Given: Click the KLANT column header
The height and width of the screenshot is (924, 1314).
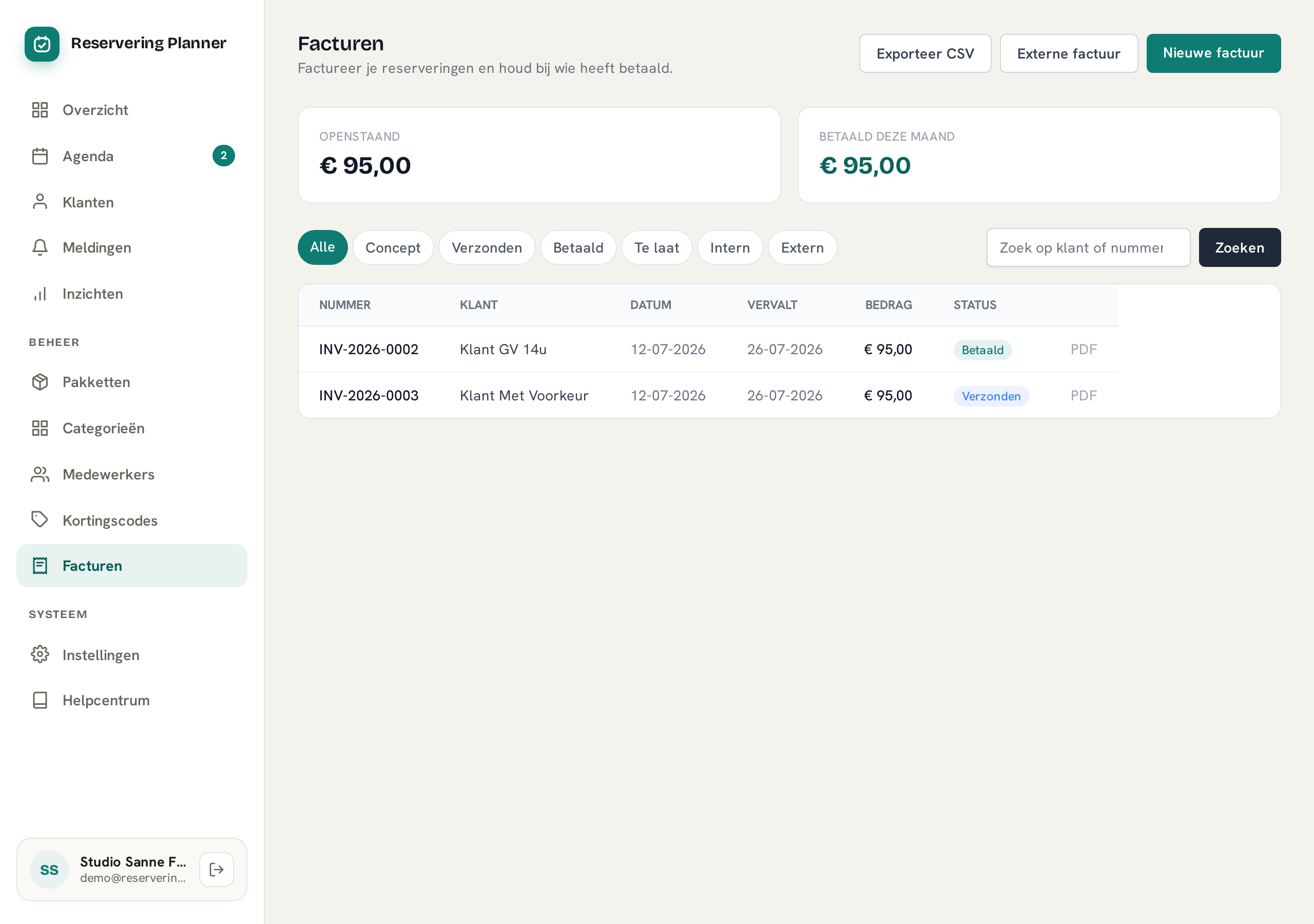Looking at the screenshot, I should point(478,305).
